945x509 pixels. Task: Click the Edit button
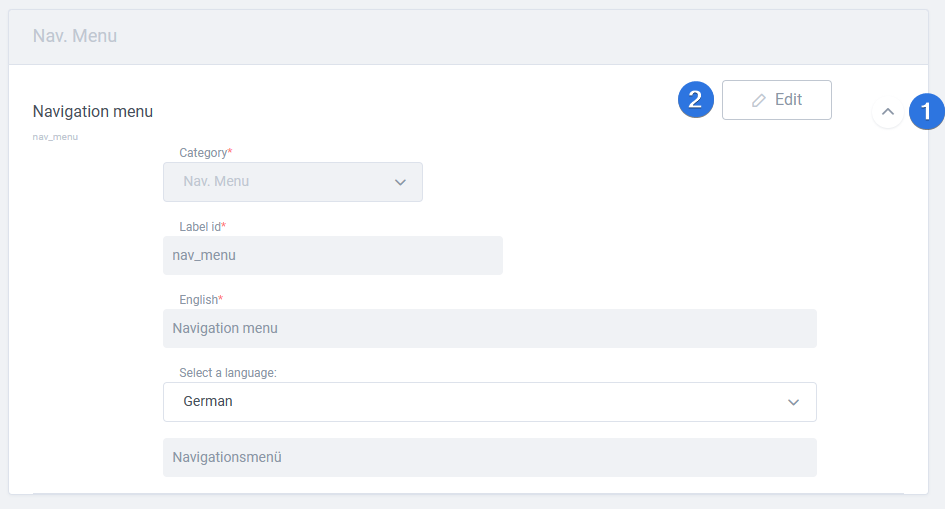[776, 100]
